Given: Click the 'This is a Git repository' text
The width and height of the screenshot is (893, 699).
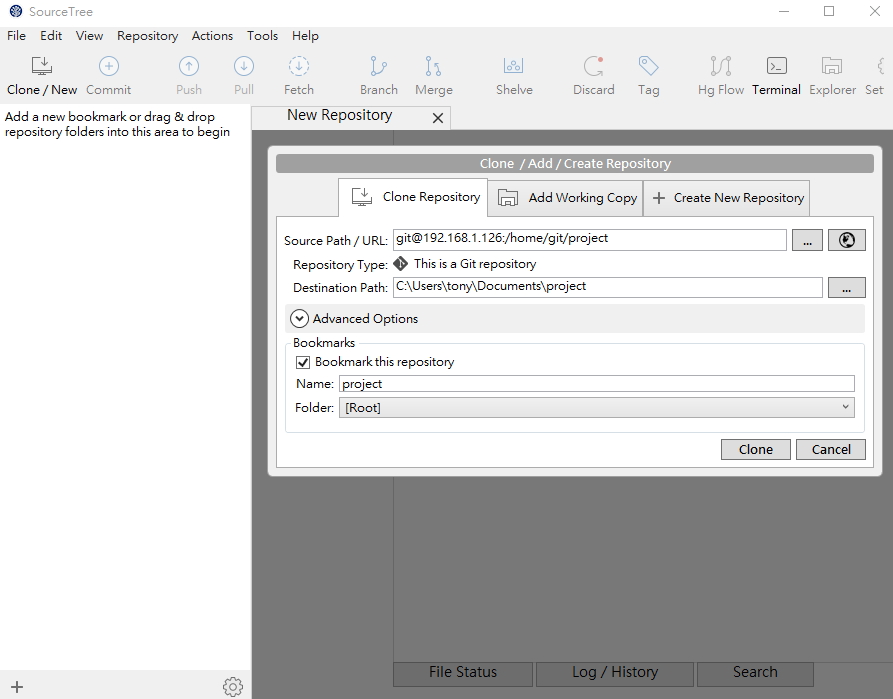Looking at the screenshot, I should point(475,264).
